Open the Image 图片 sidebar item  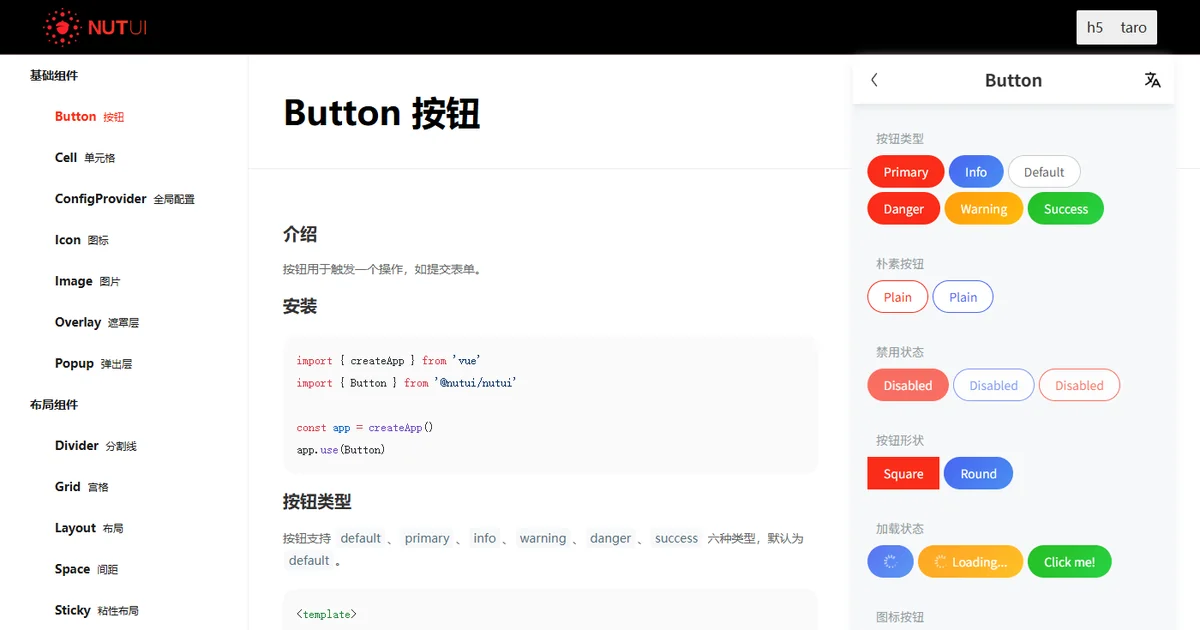tap(88, 281)
